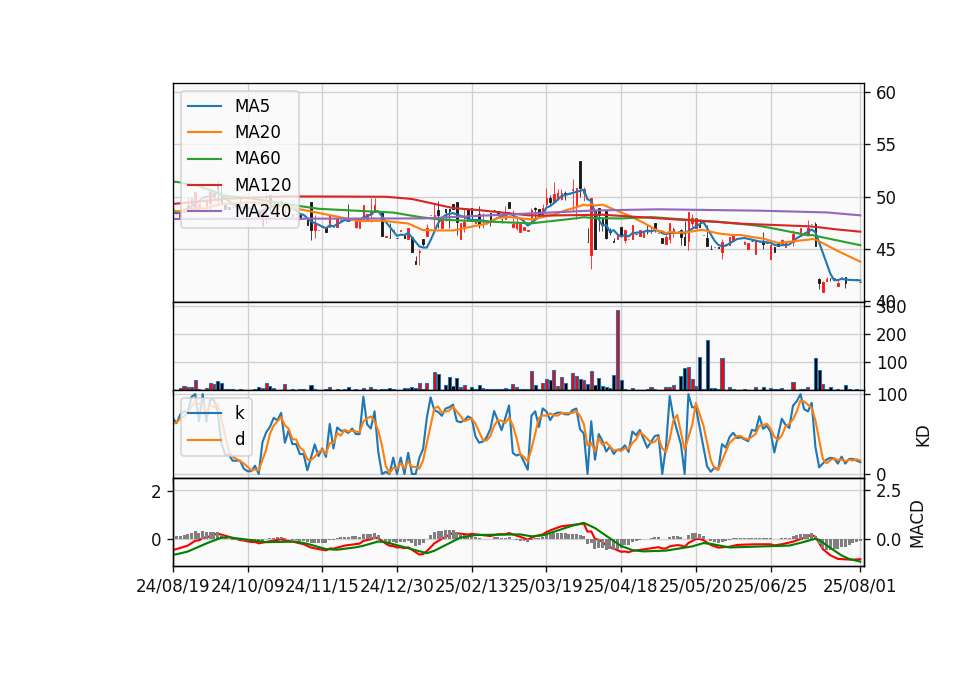Click the price axis value 60
Image resolution: width=960 pixels, height=690 pixels.
click(885, 93)
